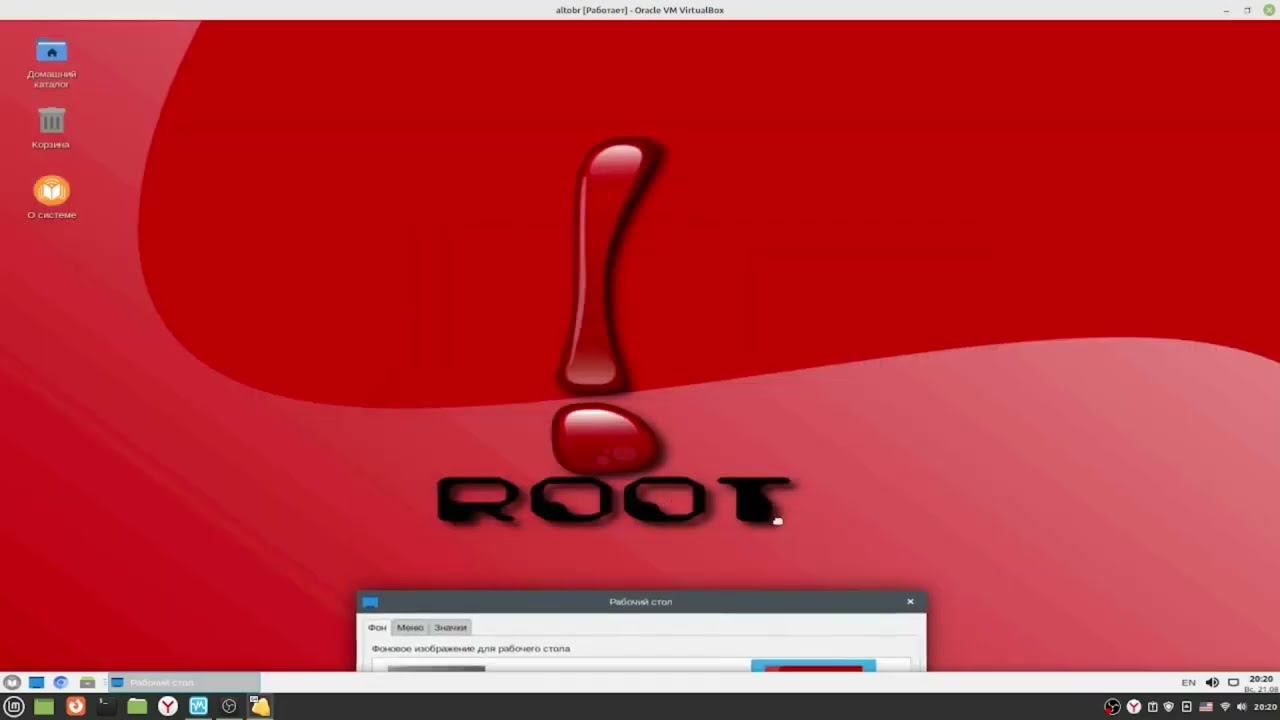The height and width of the screenshot is (720, 1280).
Task: Click the host taskbar clock 20:20
Action: tap(1265, 707)
